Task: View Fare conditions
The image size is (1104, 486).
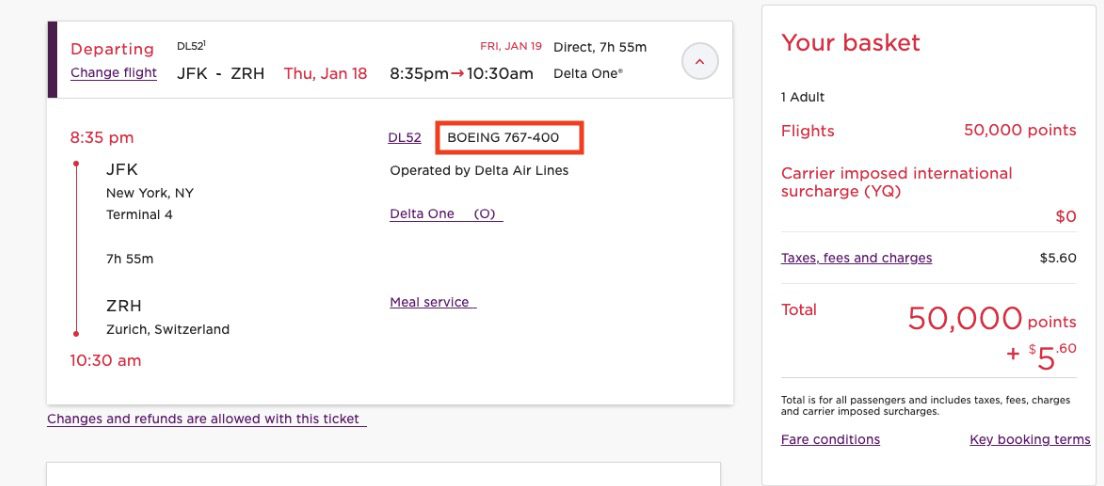Action: click(830, 440)
